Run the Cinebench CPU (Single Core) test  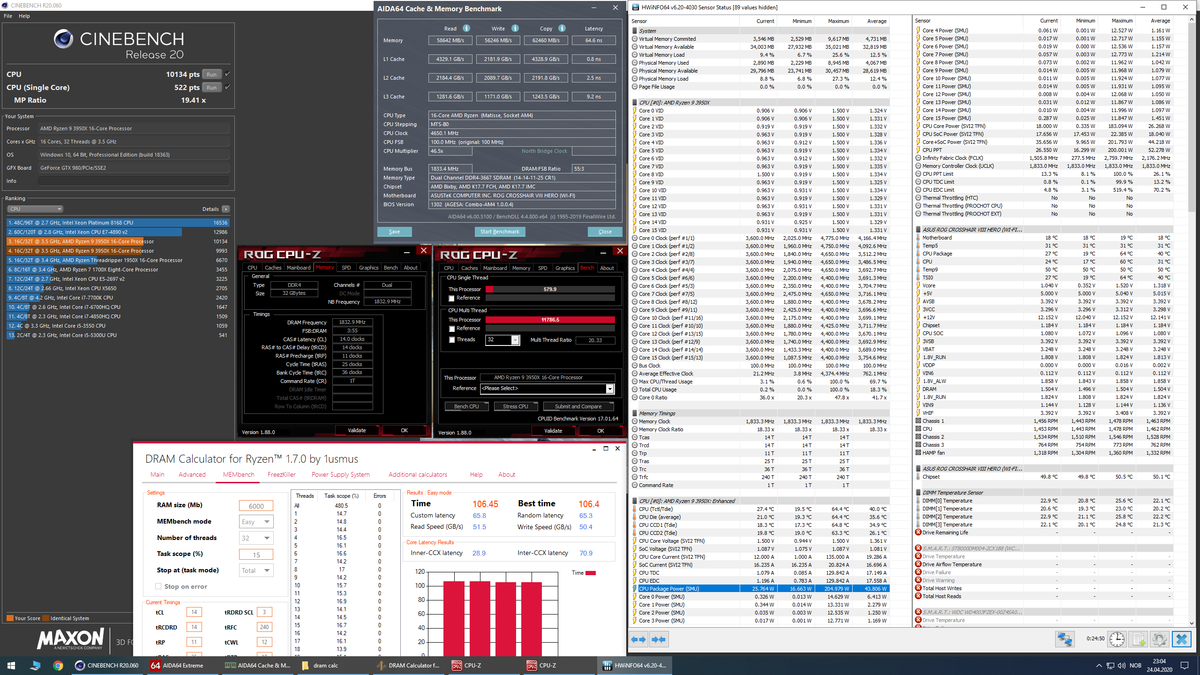click(211, 87)
